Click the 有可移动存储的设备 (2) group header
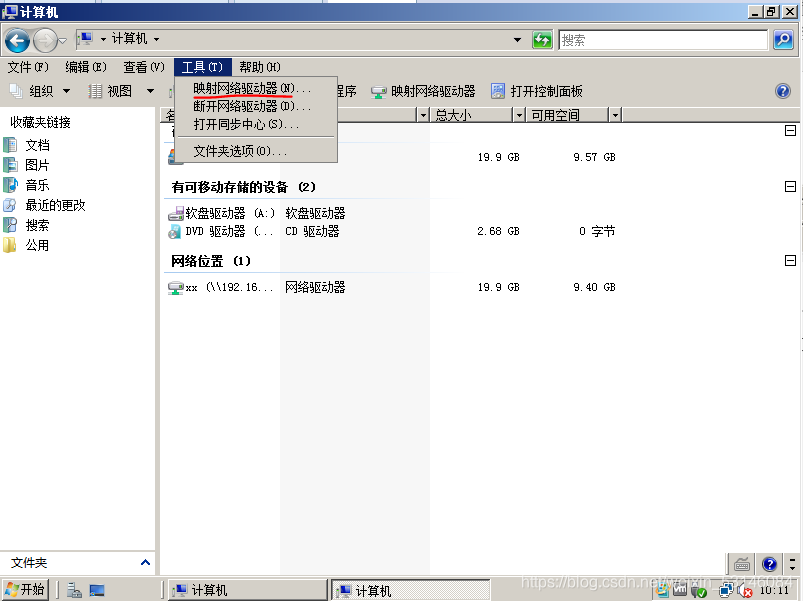This screenshot has height=601, width=803. (244, 187)
